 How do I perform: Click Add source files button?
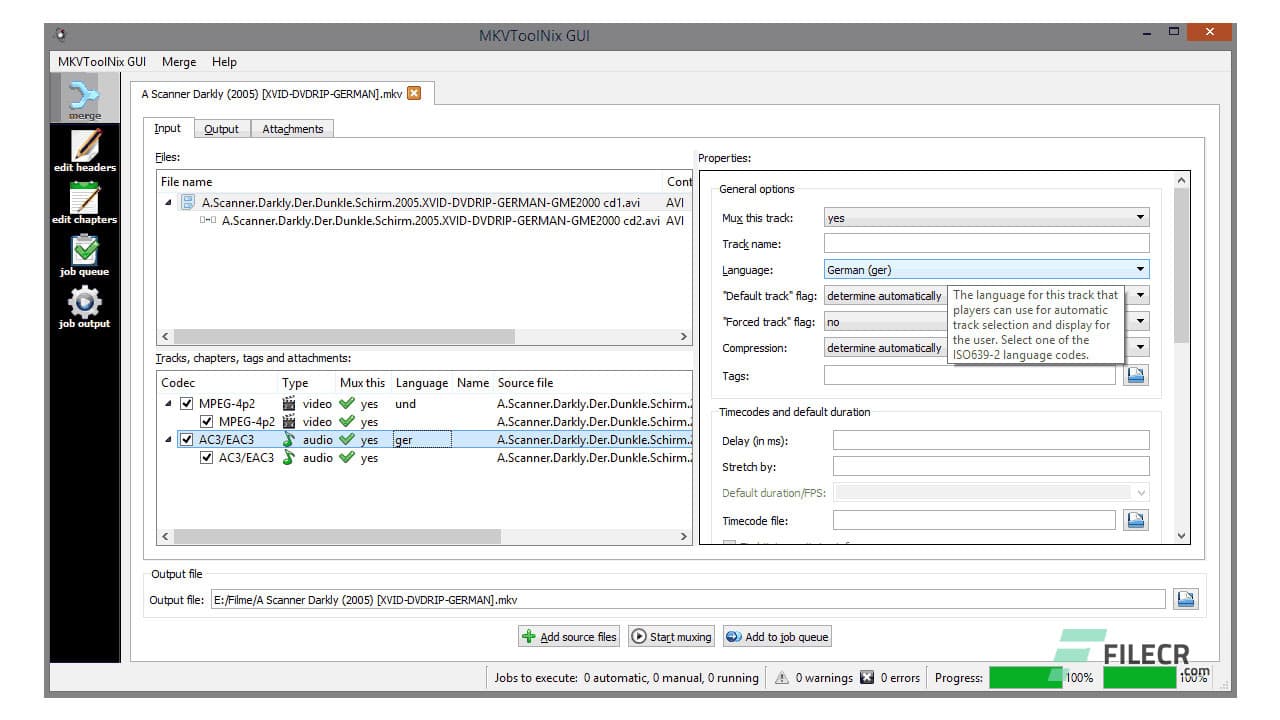[x=569, y=637]
